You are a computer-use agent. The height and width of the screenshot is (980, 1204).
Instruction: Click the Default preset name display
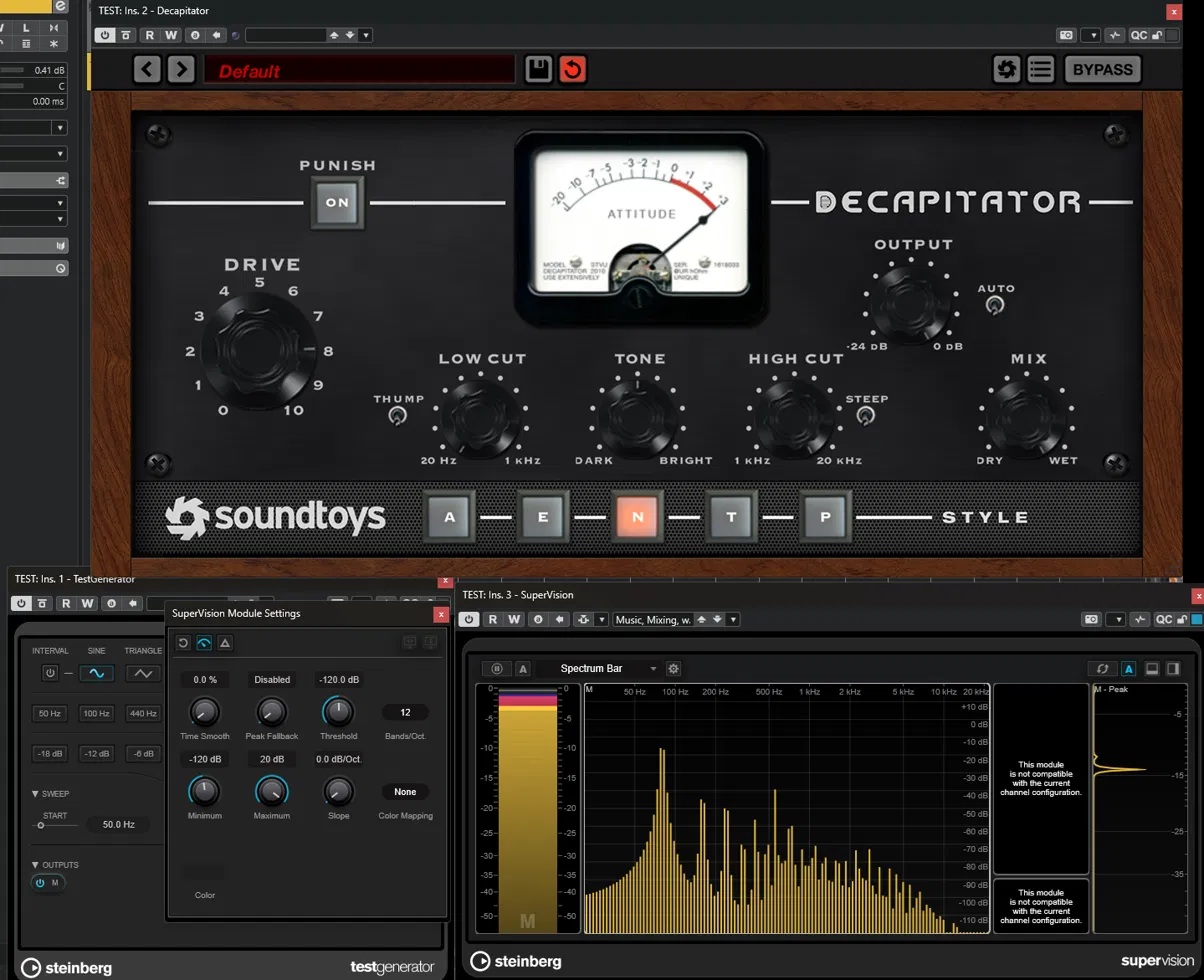[x=359, y=70]
